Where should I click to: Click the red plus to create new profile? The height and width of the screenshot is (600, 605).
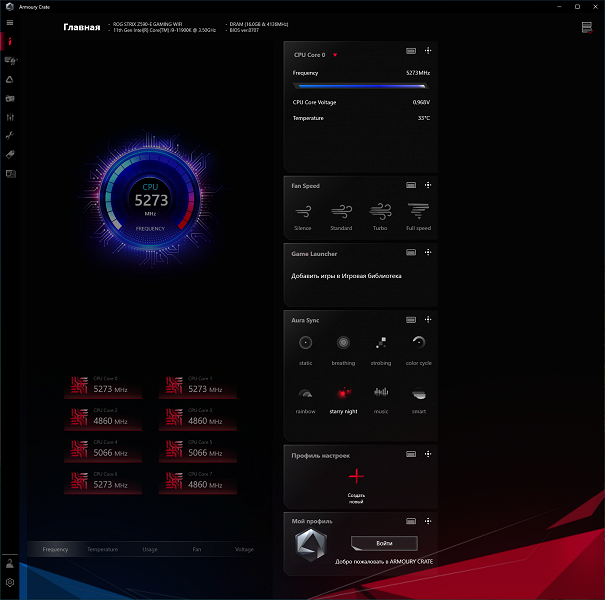(x=356, y=477)
